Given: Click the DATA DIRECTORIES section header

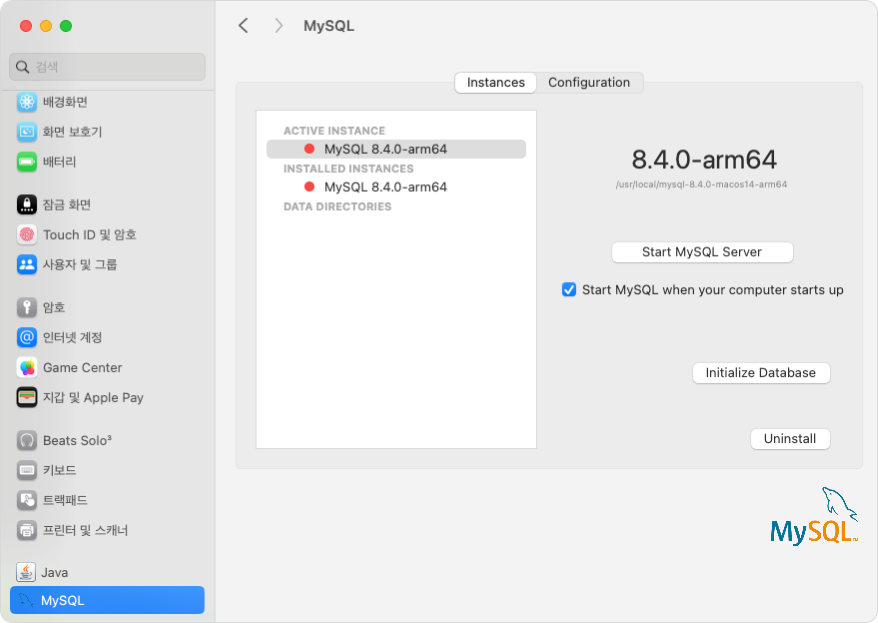Looking at the screenshot, I should pos(338,207).
